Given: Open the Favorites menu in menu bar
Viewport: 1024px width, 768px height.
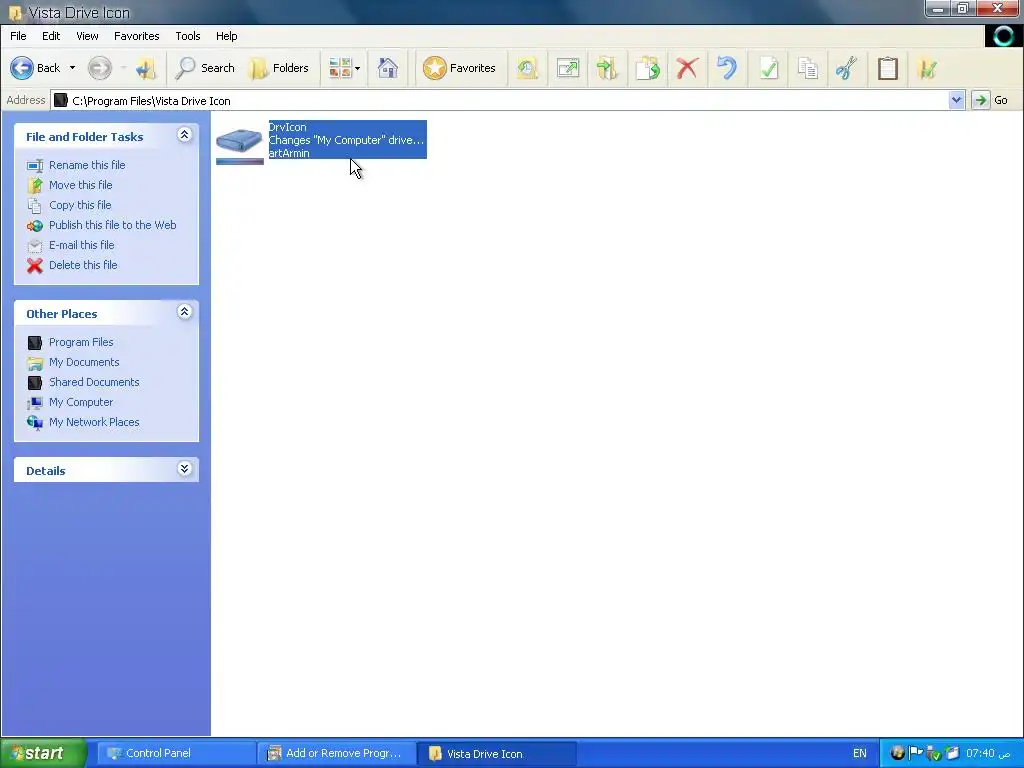Looking at the screenshot, I should [x=136, y=36].
